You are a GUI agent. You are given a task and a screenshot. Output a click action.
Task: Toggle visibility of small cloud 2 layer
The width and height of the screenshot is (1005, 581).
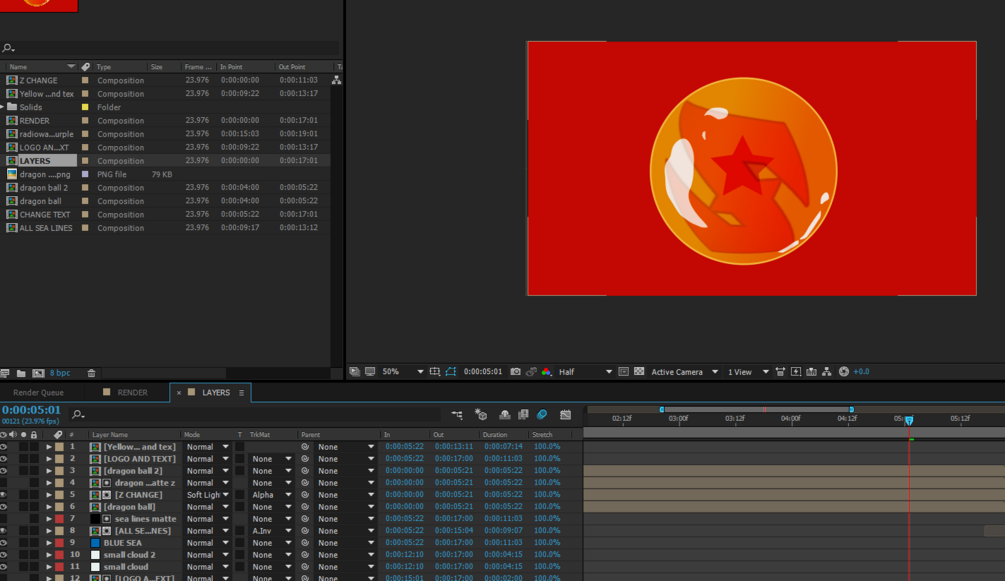tap(4, 555)
